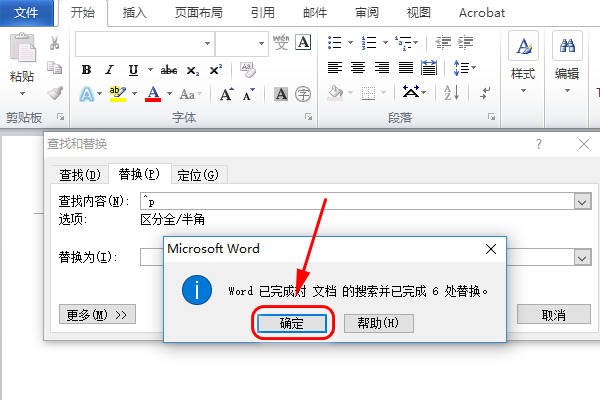Click the Line Spacing icon

[x=461, y=68]
